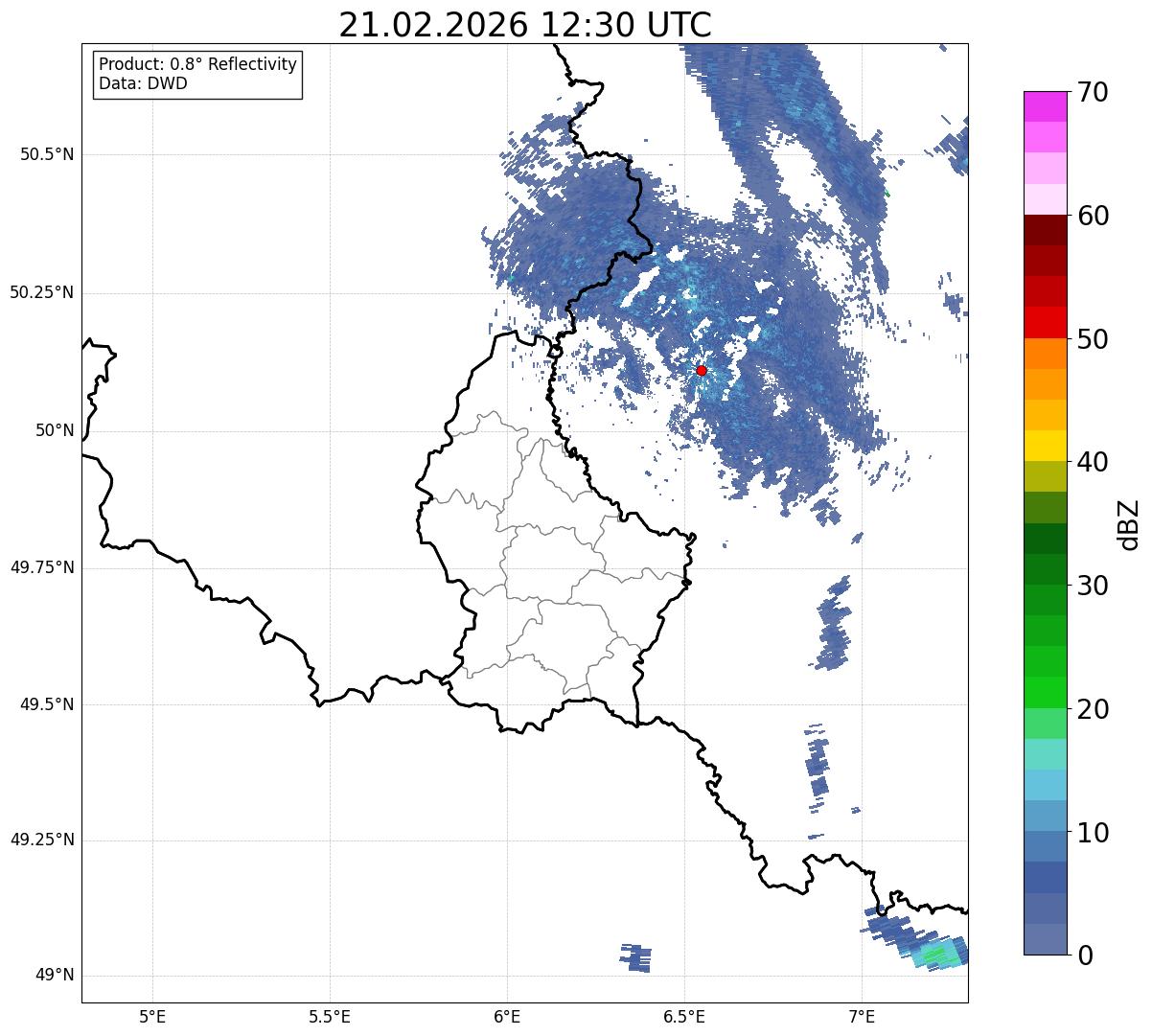Click the 50°N latitude label
Screen dimensions: 1152x1036
pyautogui.click(x=55, y=430)
